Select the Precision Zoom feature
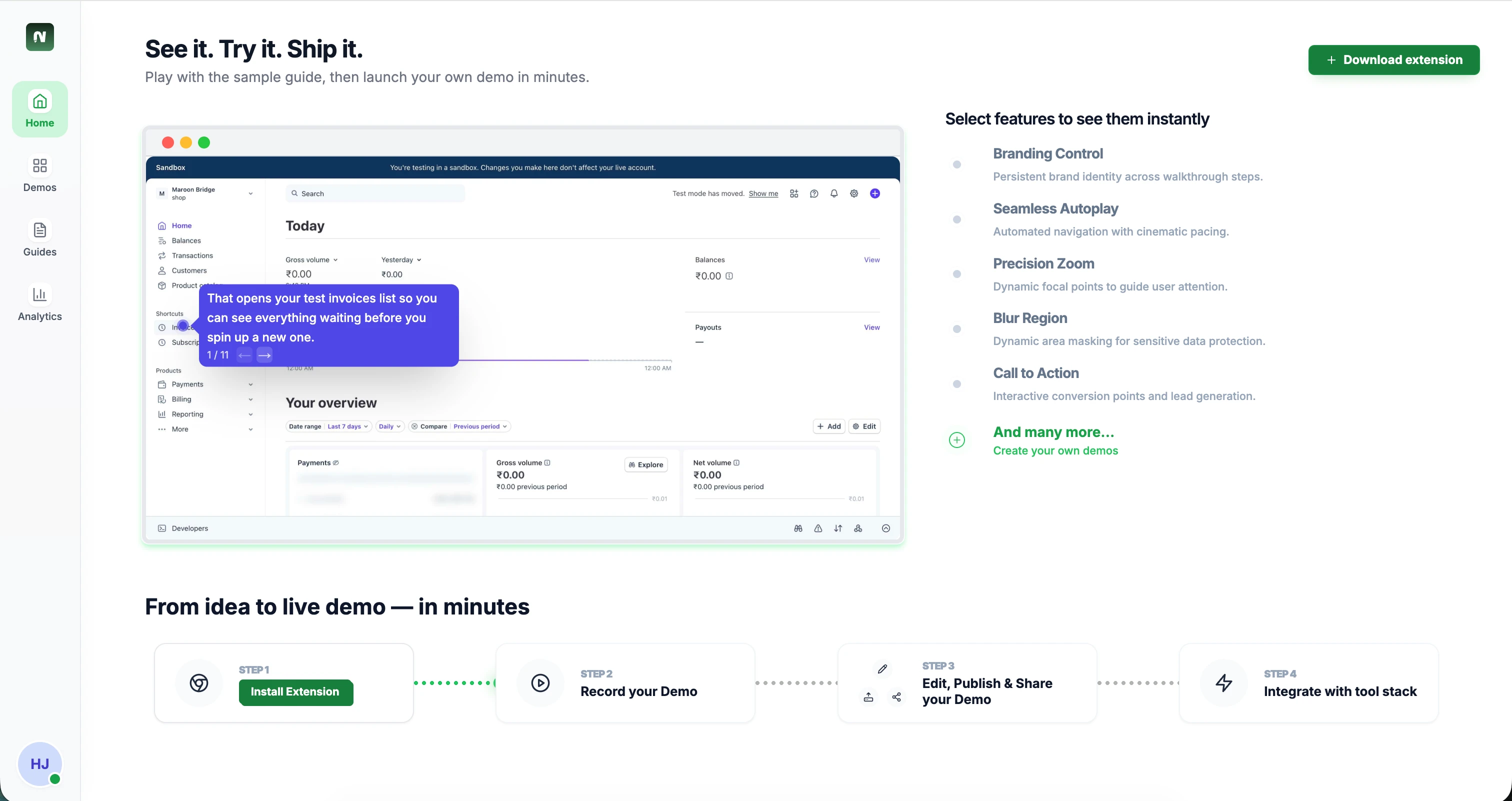The height and width of the screenshot is (801, 1512). (1043, 263)
